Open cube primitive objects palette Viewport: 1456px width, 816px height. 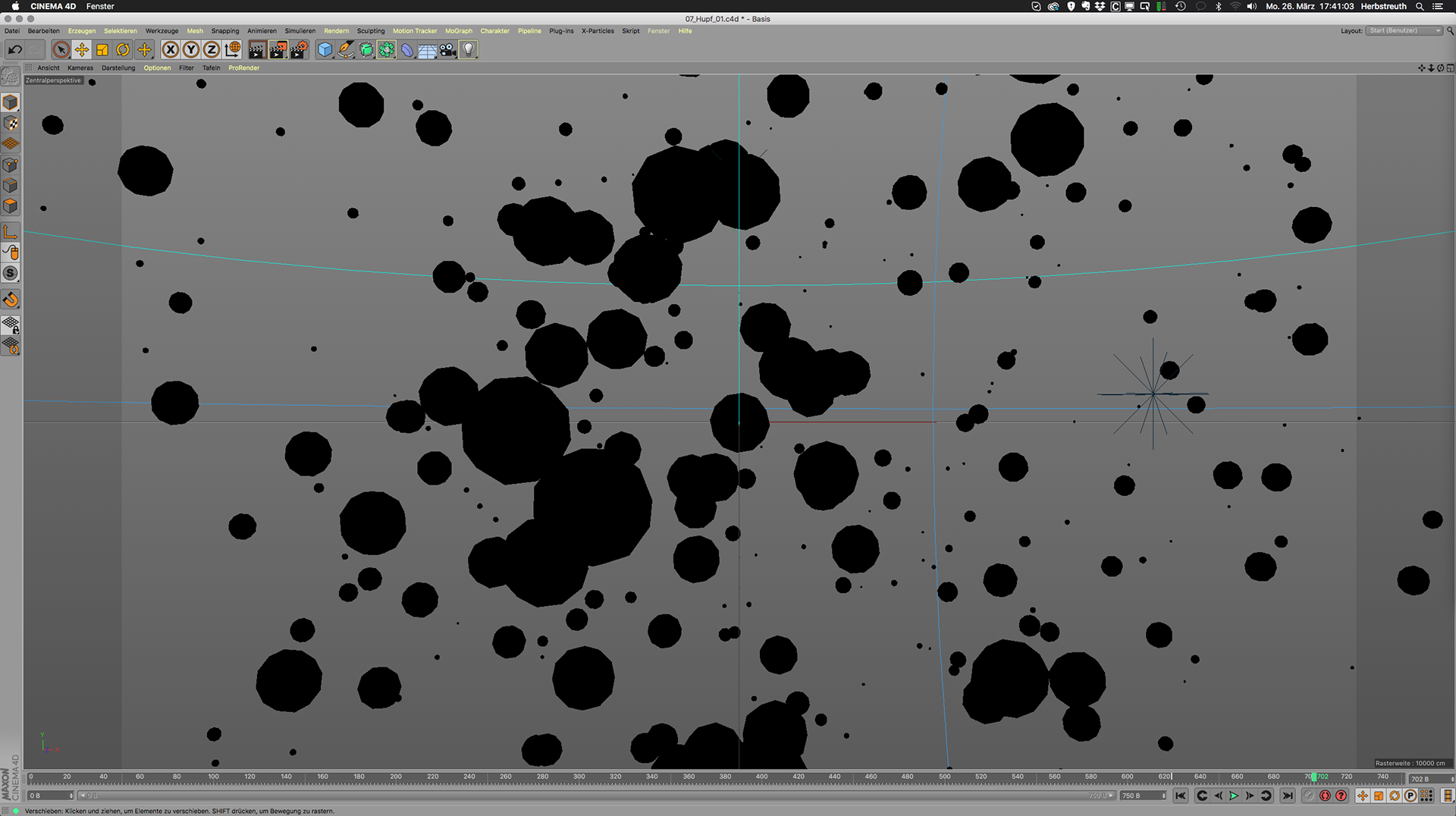pos(325,50)
